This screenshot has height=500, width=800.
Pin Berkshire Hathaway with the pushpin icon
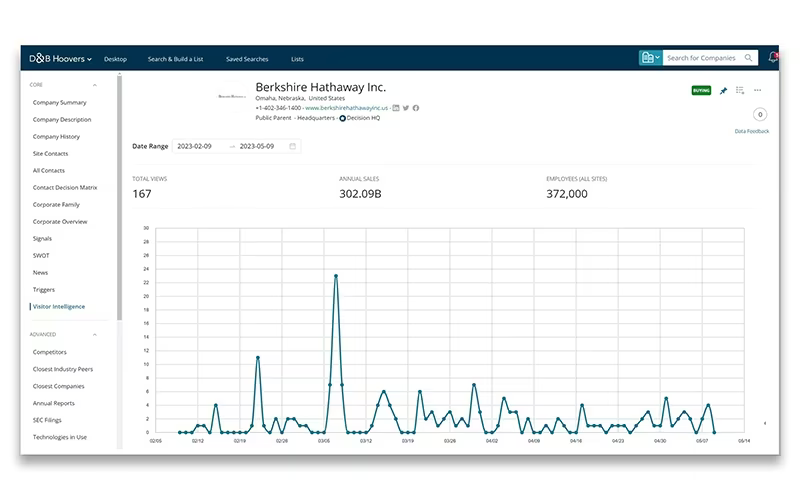click(x=723, y=91)
